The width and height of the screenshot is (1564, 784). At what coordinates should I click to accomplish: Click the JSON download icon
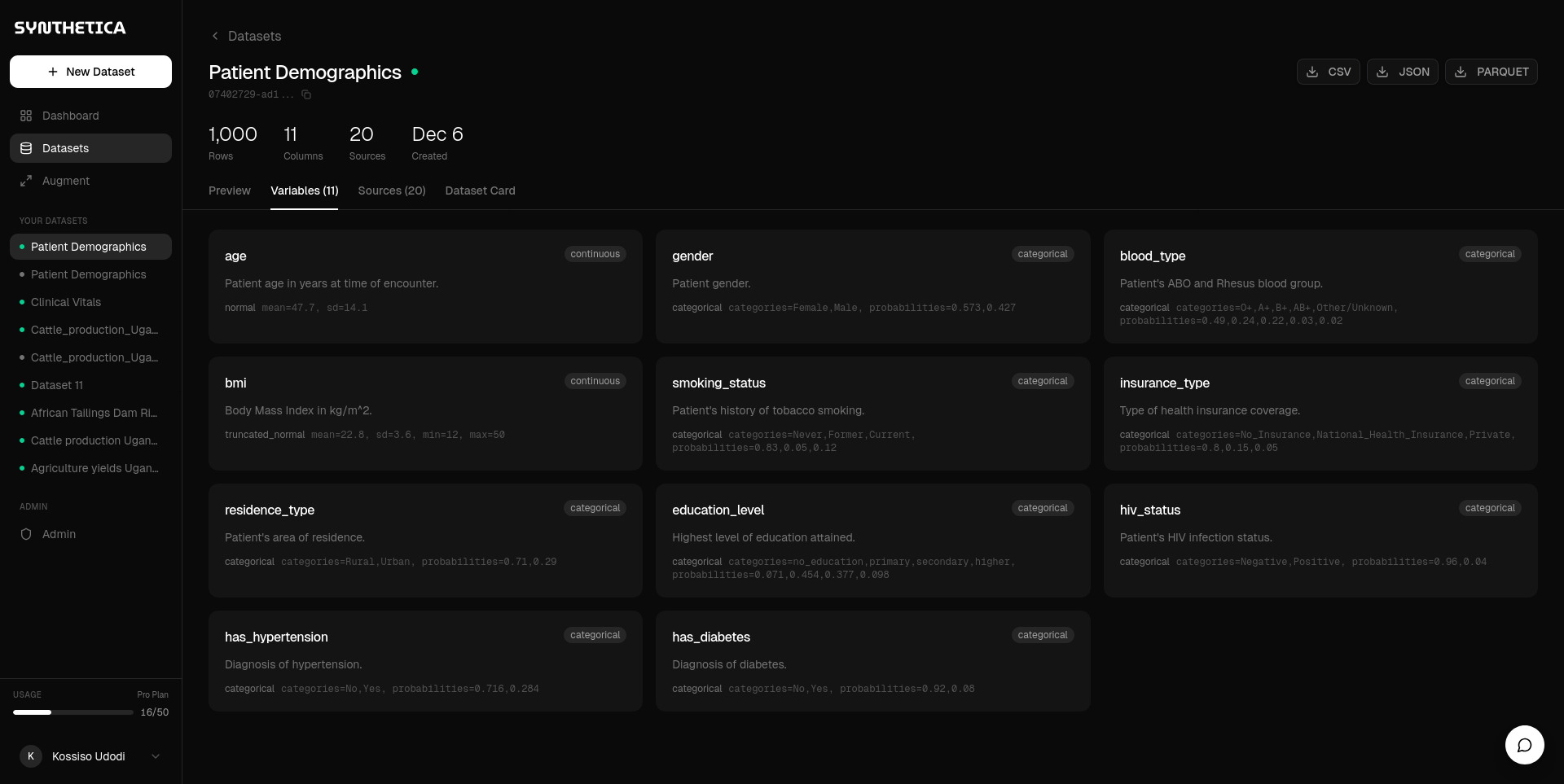coord(1382,72)
